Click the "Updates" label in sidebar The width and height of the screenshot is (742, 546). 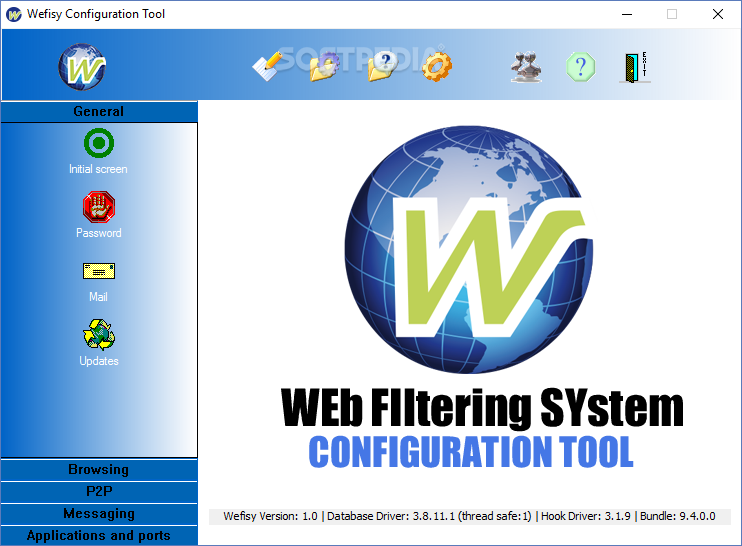pos(98,361)
